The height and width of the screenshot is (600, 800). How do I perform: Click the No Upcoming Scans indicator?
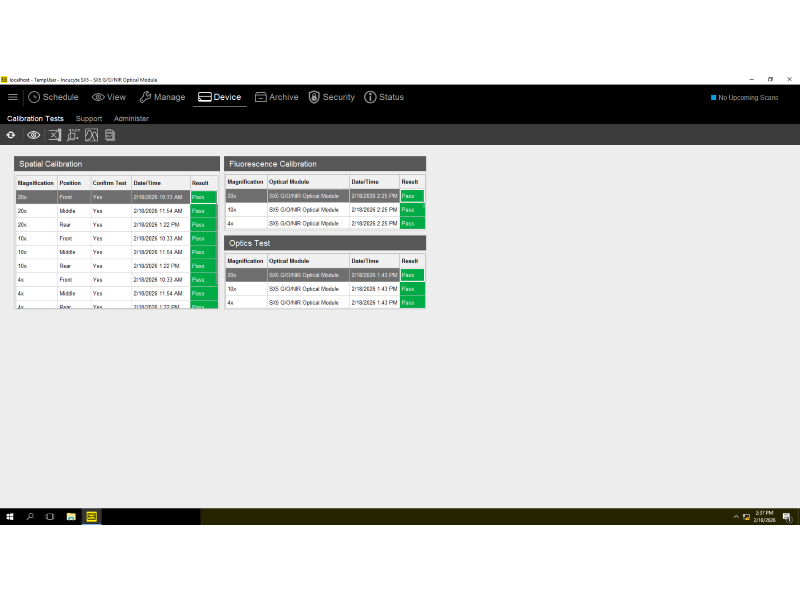744,97
